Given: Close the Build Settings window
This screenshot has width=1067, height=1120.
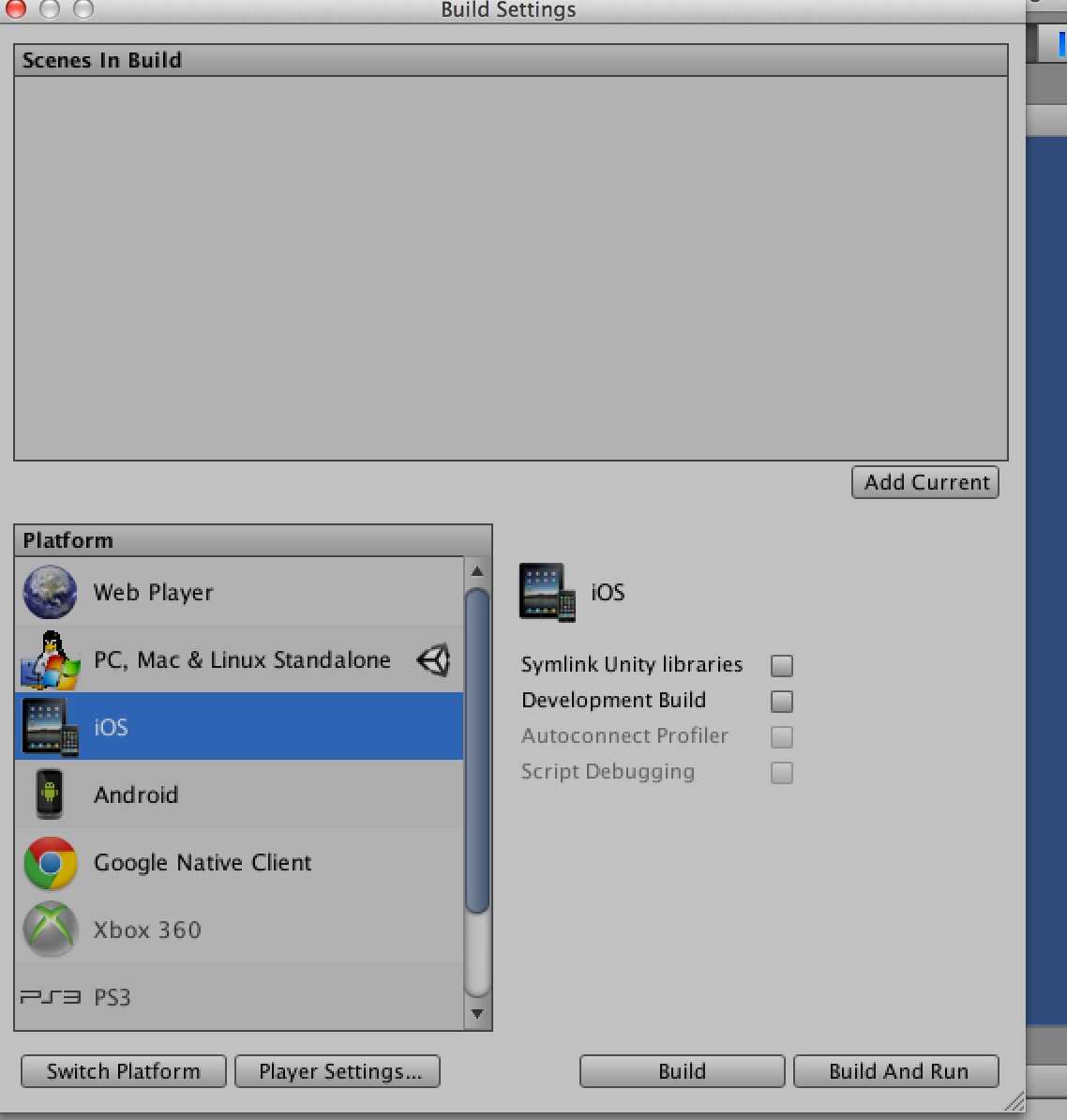Looking at the screenshot, I should [15, 9].
